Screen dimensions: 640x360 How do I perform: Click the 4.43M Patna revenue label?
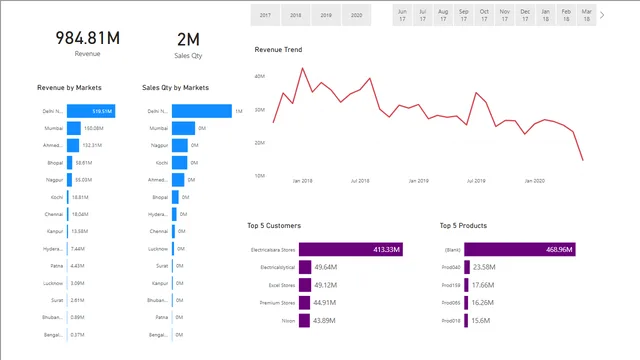pos(77,266)
